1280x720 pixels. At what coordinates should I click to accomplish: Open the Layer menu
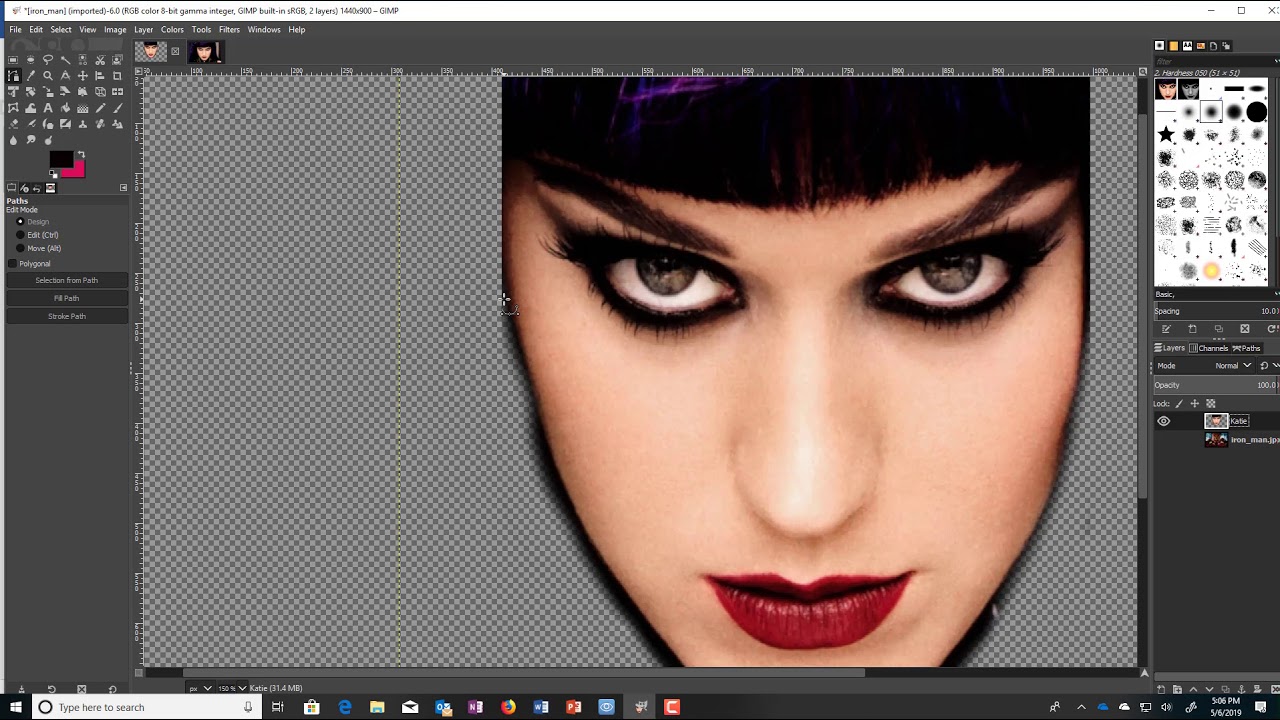[144, 29]
